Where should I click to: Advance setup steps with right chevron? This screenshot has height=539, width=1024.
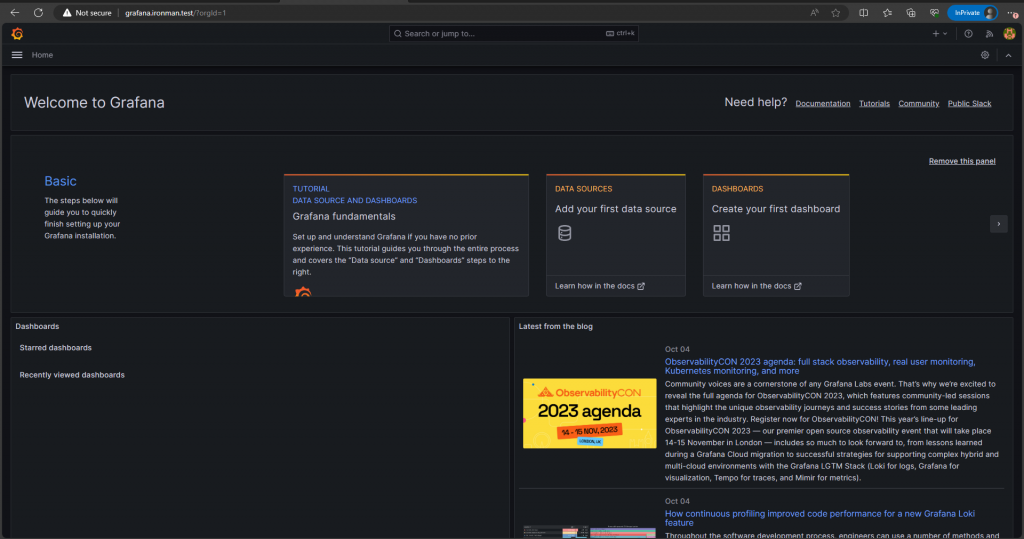[999, 224]
